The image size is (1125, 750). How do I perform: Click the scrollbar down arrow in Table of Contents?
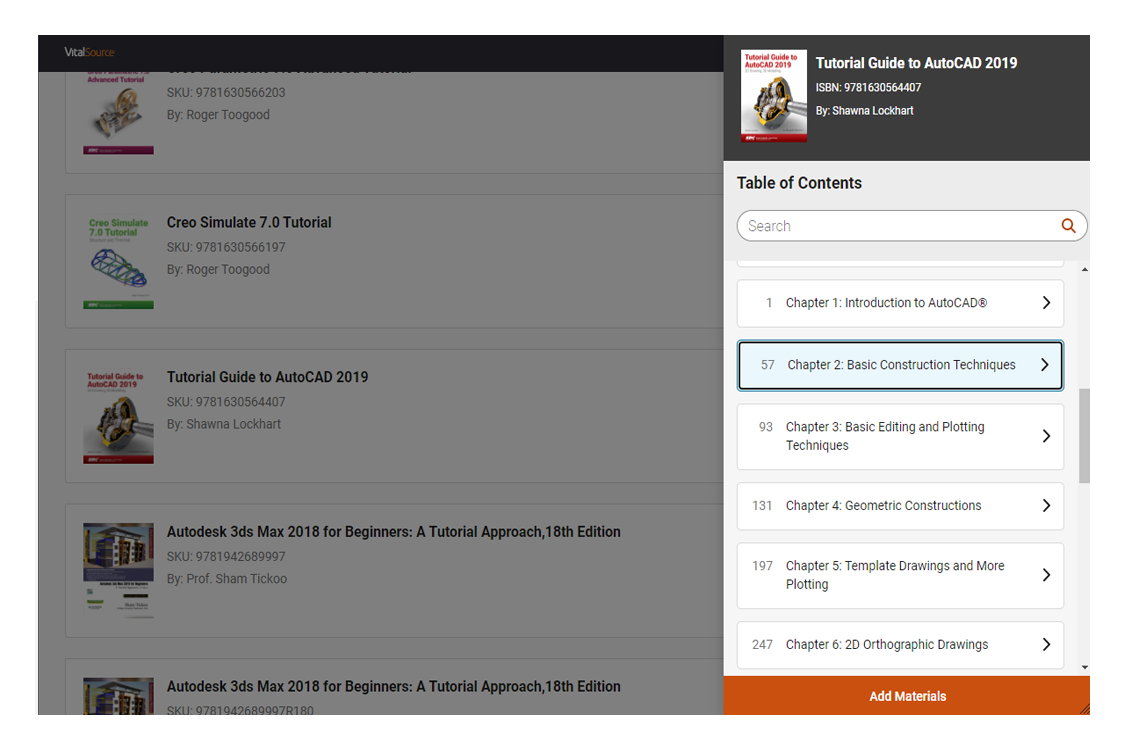pos(1084,667)
